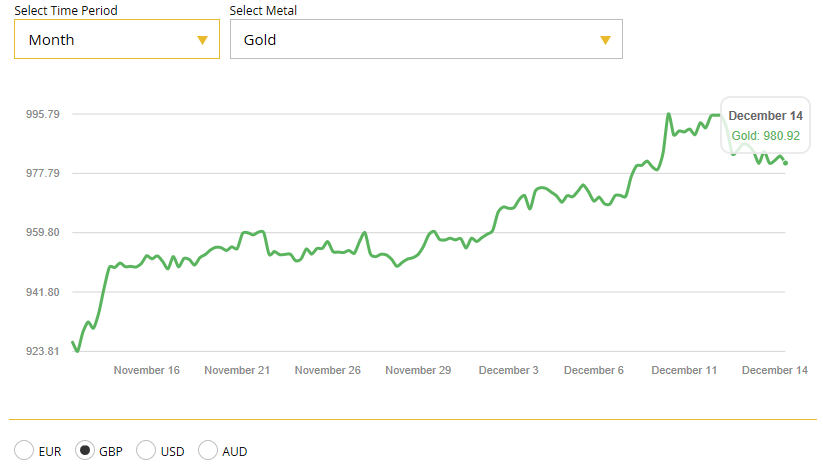
Task: Select the GBP currency radio button
Action: [86, 451]
